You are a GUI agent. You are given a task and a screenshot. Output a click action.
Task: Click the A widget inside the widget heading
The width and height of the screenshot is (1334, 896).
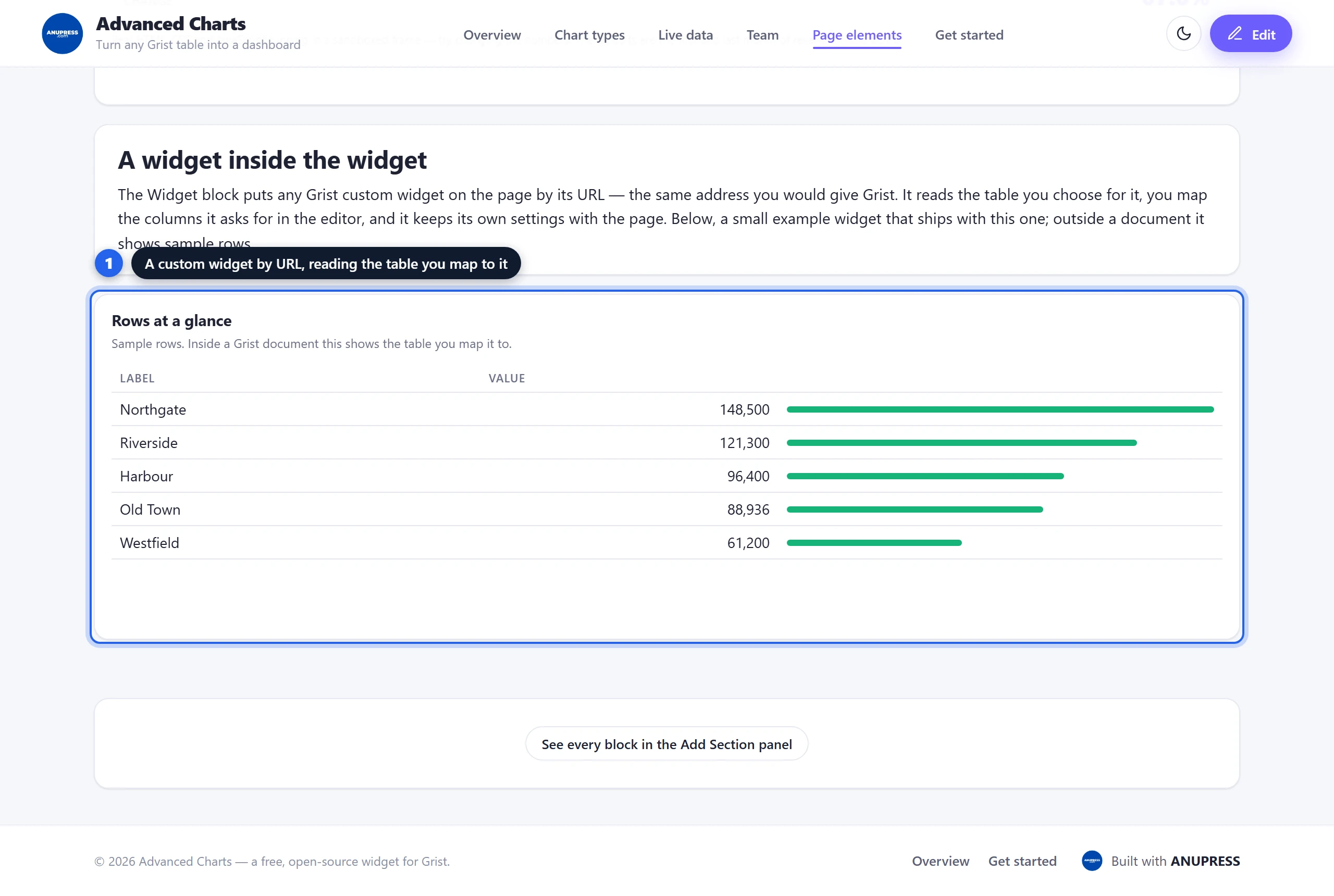(272, 160)
